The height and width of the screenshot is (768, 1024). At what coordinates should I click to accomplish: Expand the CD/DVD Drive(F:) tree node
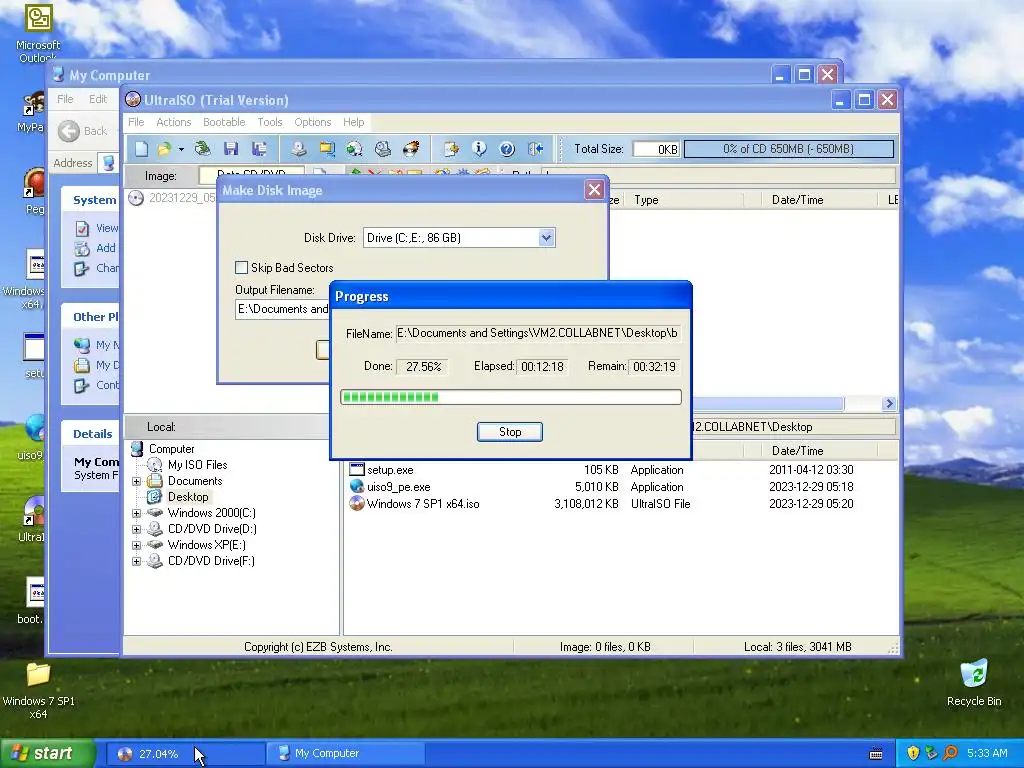(136, 561)
